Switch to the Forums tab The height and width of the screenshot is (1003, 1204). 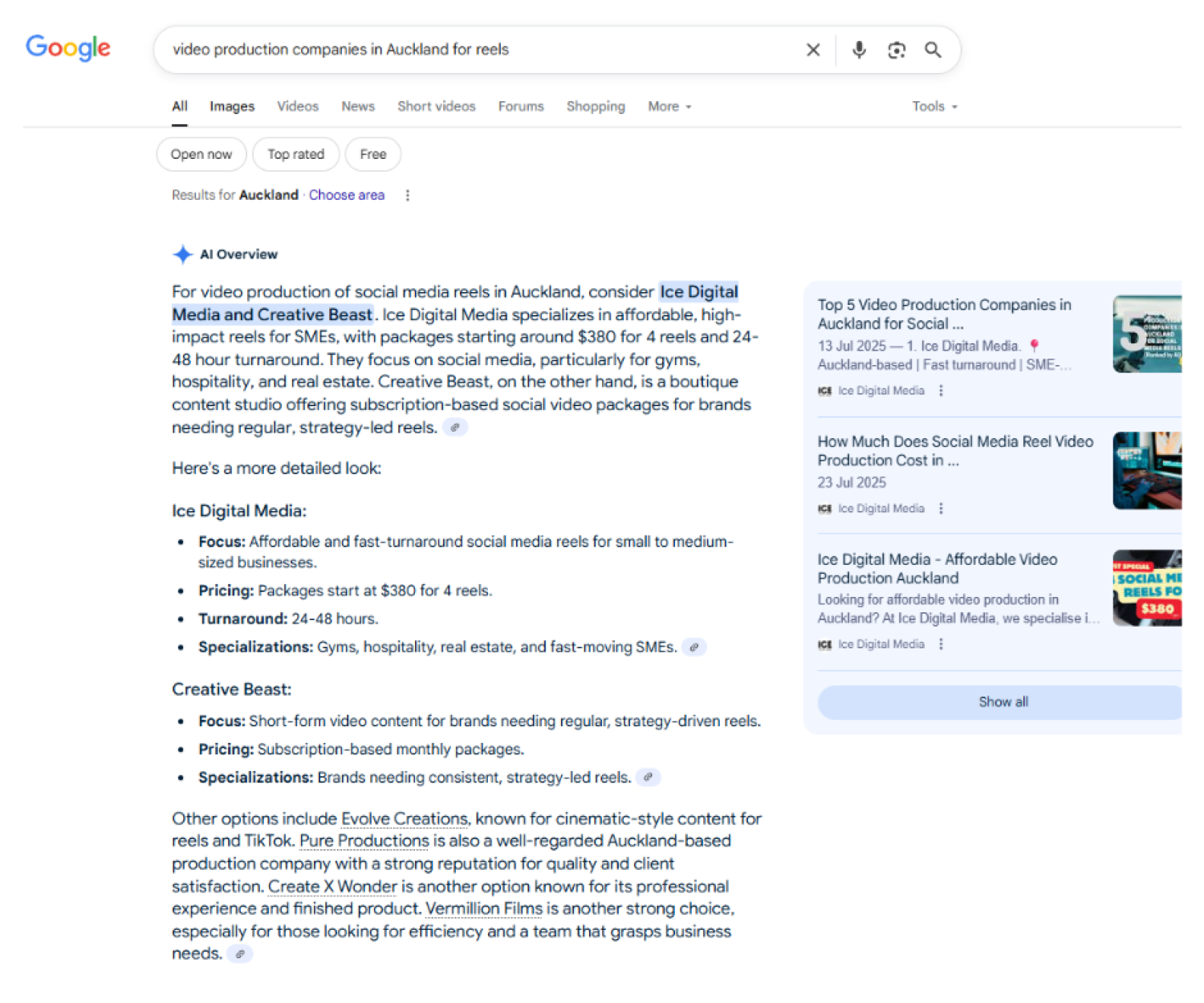(x=521, y=106)
